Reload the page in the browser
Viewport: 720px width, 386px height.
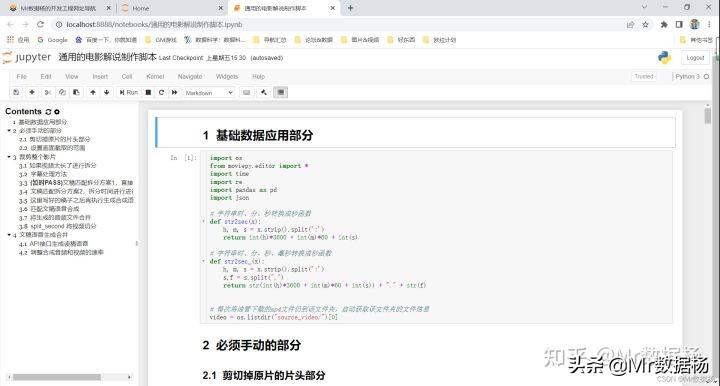click(40, 24)
